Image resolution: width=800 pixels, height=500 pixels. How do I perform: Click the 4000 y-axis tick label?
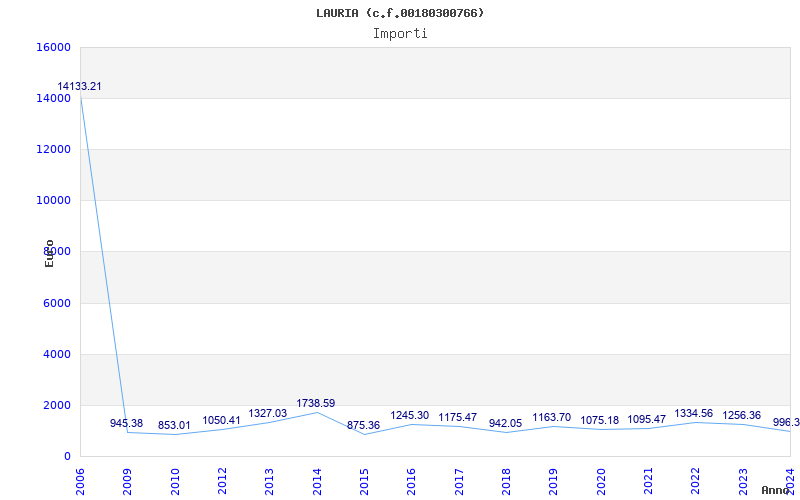56,354
